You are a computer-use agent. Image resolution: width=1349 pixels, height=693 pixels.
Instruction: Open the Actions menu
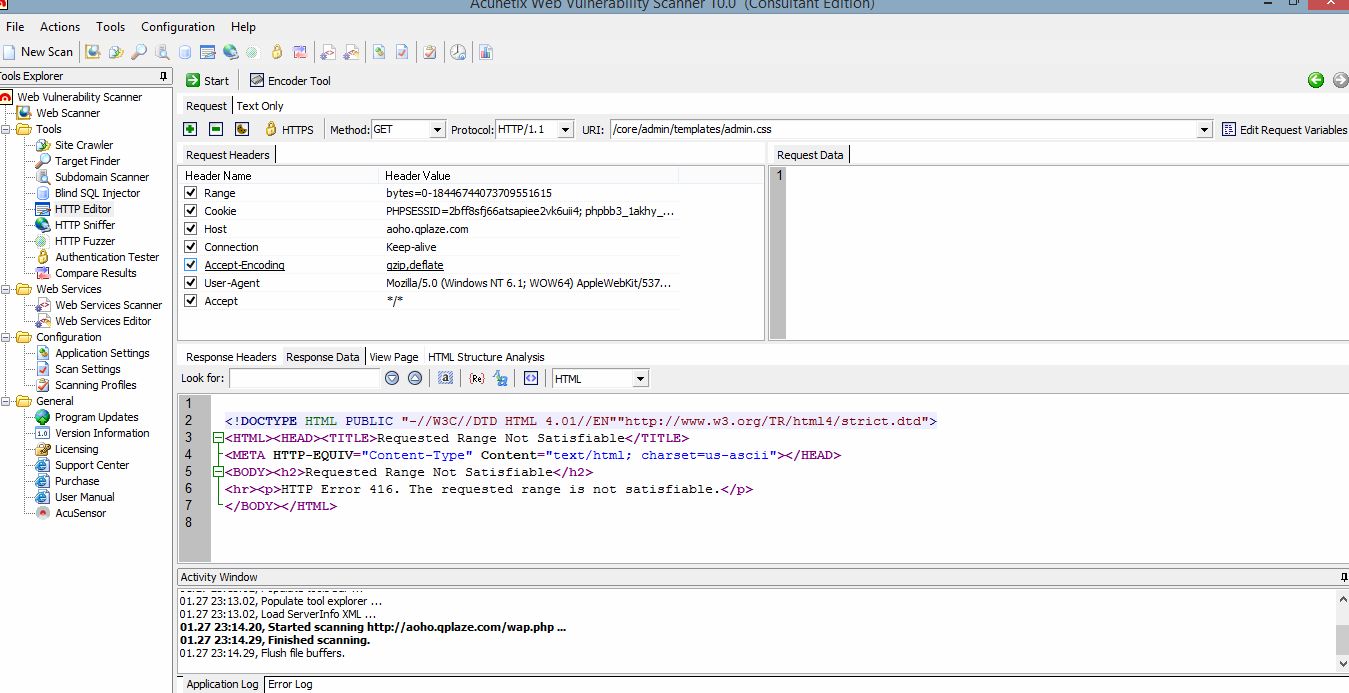coord(60,27)
